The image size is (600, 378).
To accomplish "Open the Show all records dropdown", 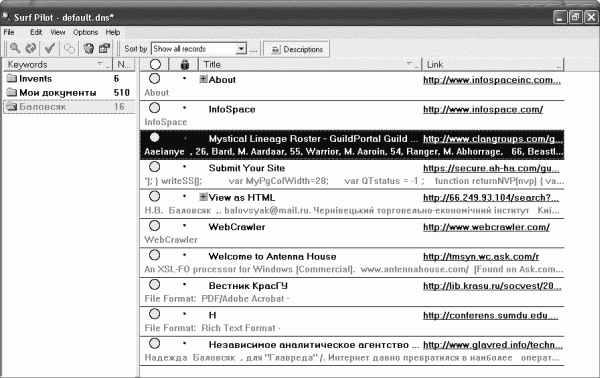I will pyautogui.click(x=241, y=49).
